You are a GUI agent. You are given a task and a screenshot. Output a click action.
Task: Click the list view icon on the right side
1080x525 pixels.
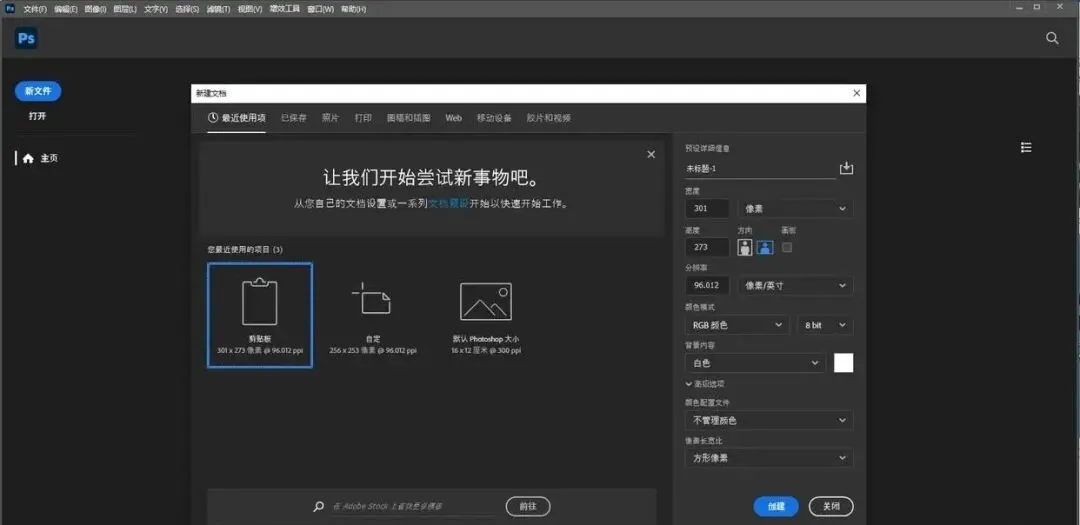(1026, 147)
